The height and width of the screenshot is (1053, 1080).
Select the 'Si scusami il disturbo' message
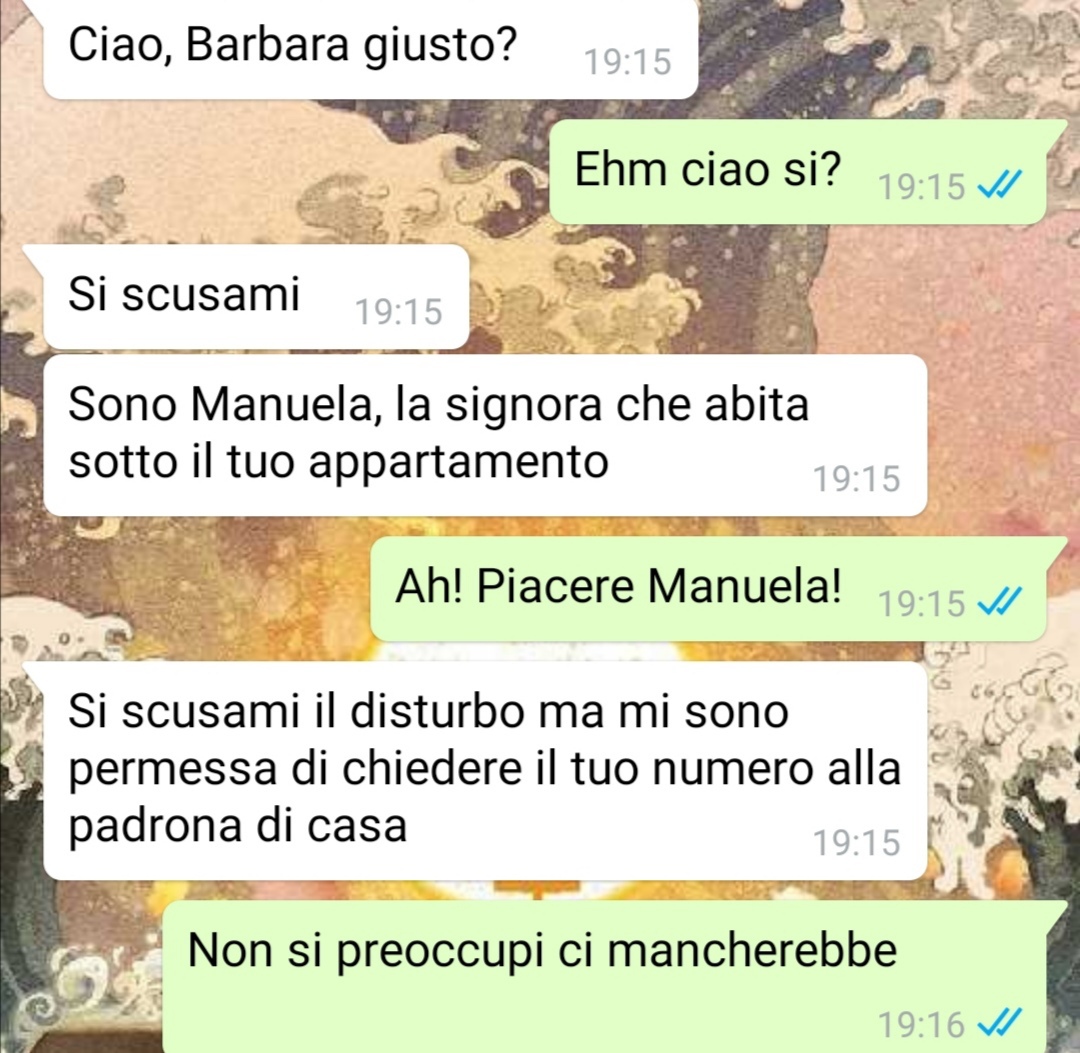(x=485, y=771)
